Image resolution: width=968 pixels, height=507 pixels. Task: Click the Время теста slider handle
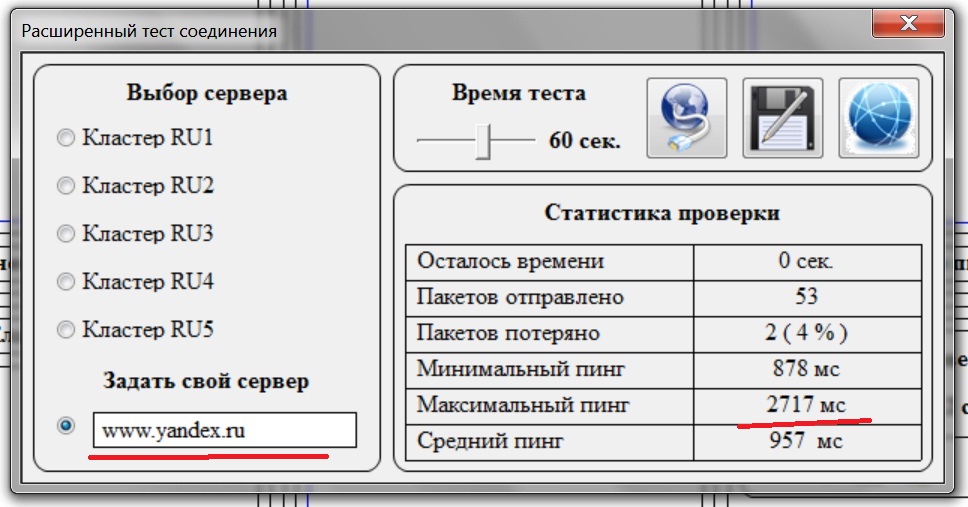point(485,140)
